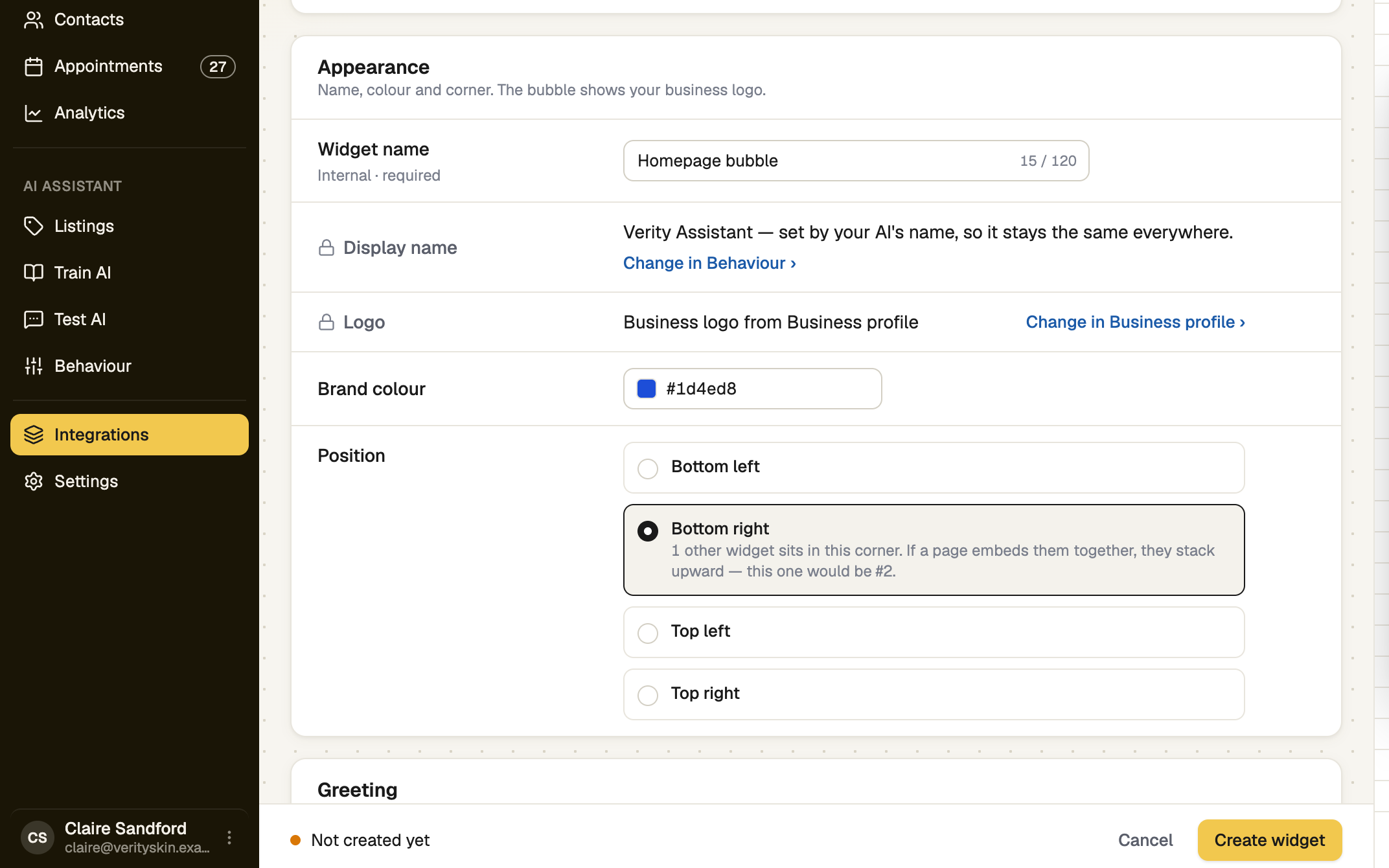This screenshot has height=868, width=1389.
Task: Follow the Change in Business profile link
Action: (x=1135, y=322)
